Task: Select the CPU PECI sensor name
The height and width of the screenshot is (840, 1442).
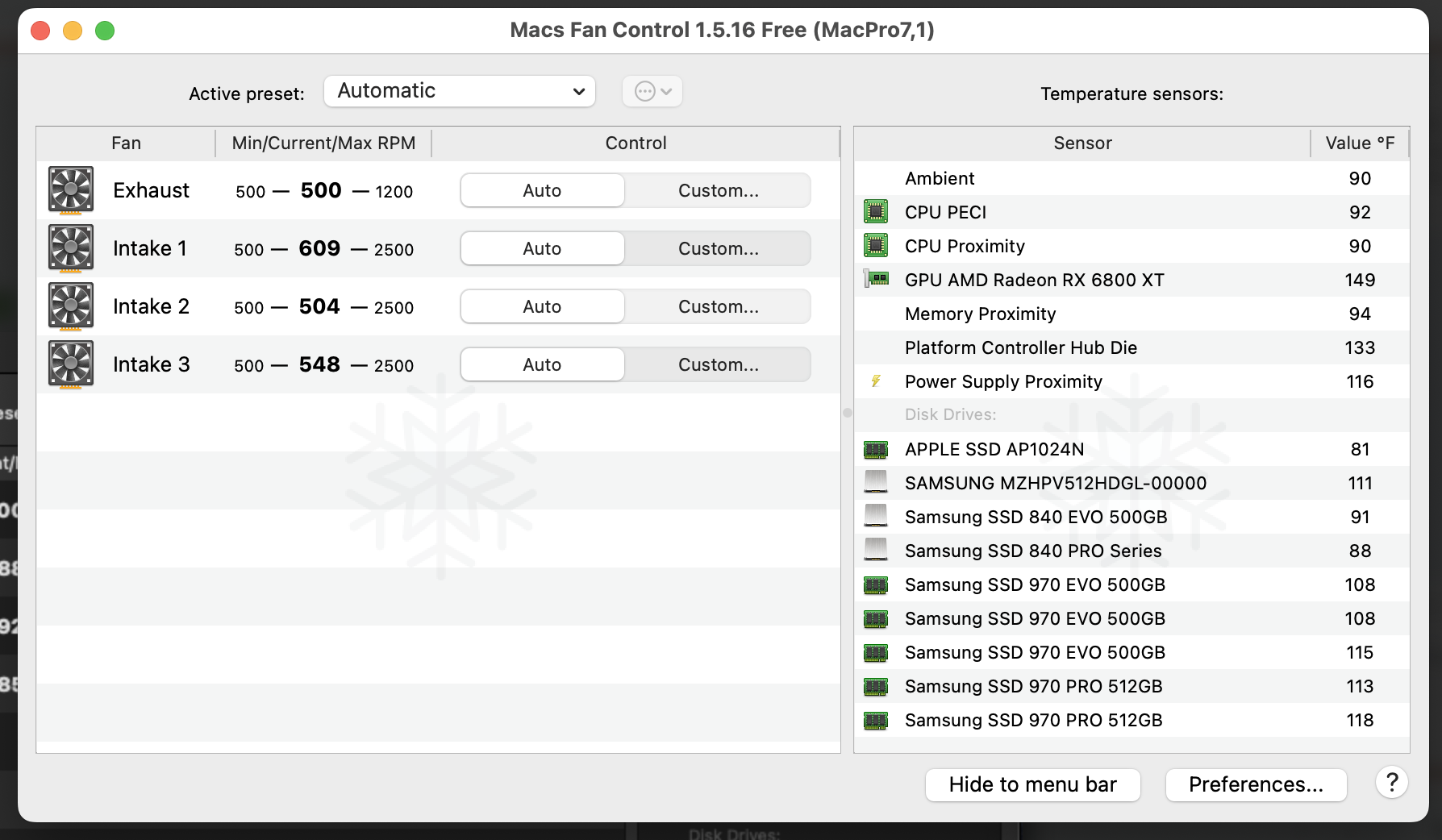Action: click(x=945, y=212)
